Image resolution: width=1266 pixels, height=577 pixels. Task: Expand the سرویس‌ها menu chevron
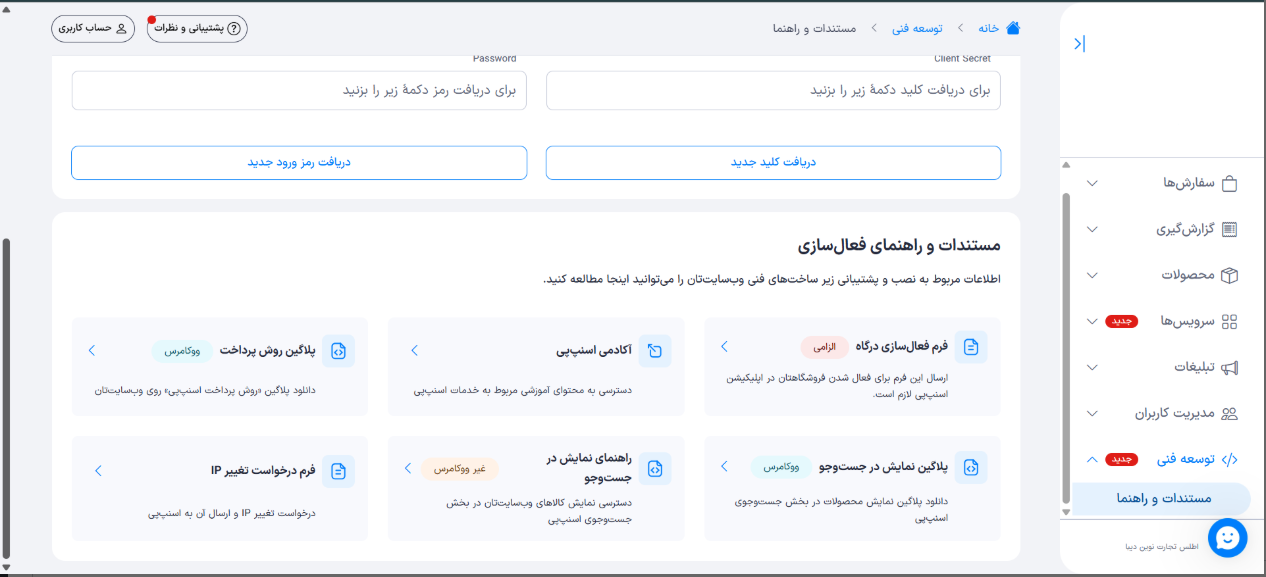1092,321
